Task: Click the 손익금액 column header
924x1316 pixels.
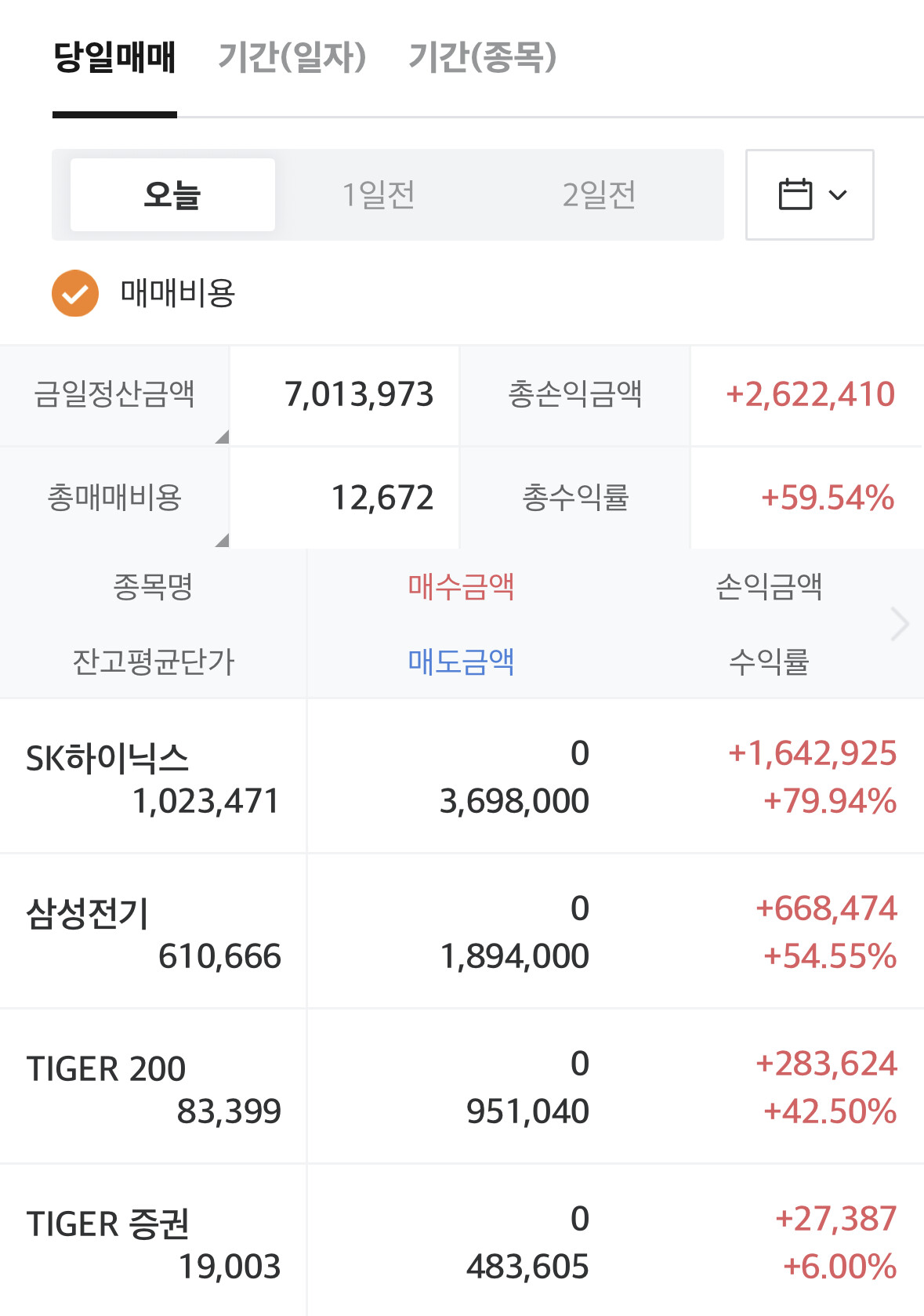Action: pyautogui.click(x=769, y=586)
